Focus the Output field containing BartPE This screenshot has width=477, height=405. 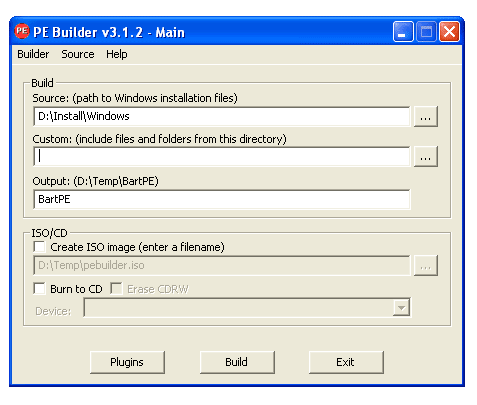222,199
